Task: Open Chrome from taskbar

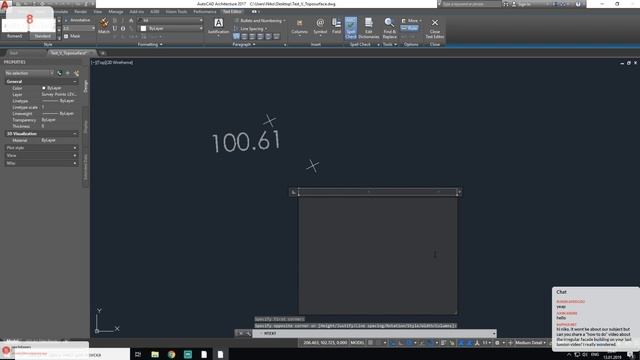Action: pos(171,354)
